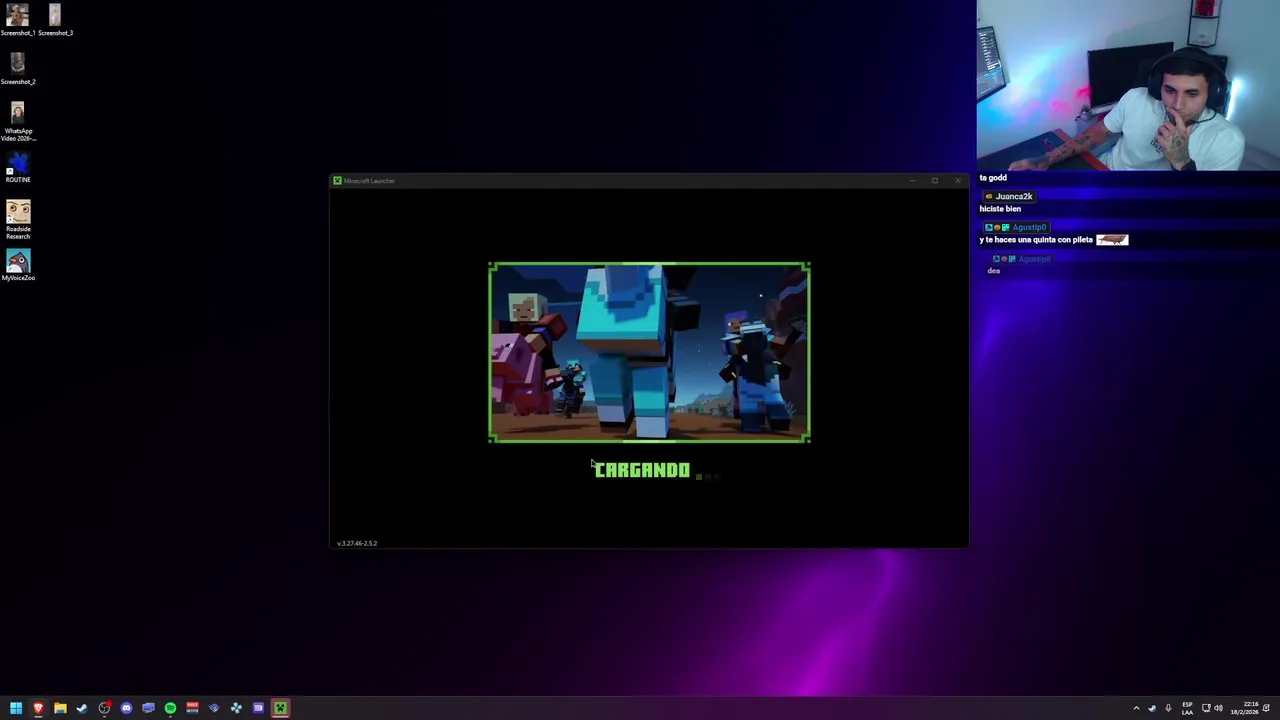Open Spotify from the taskbar

click(170, 708)
